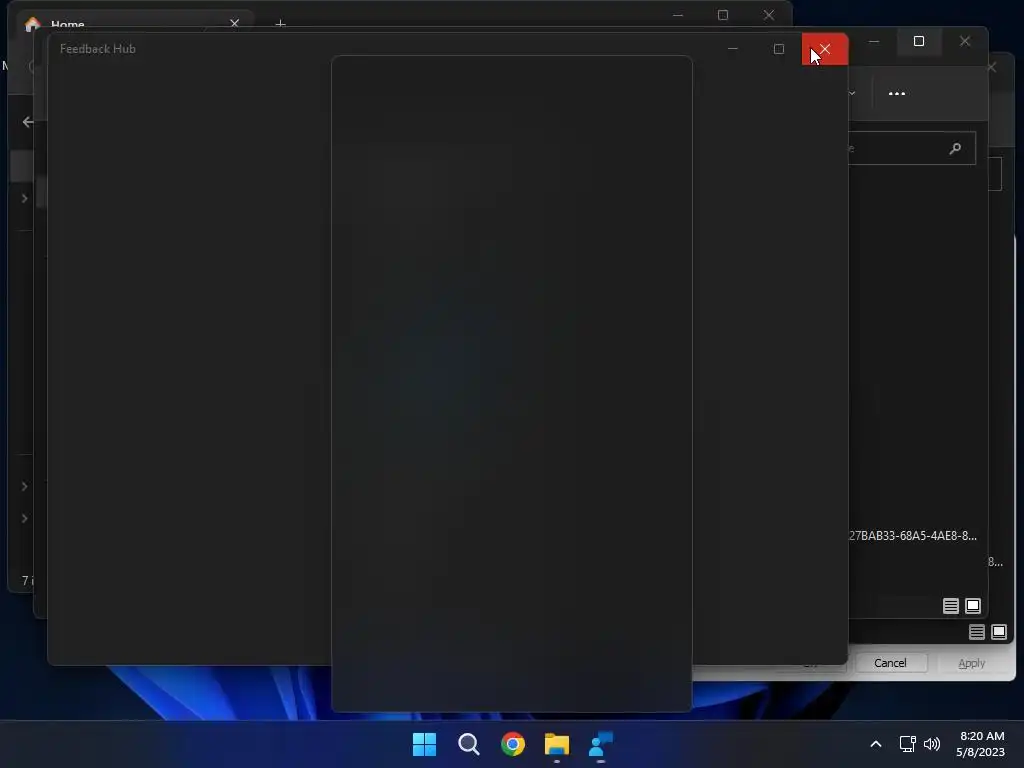Select the 27BAB33-68A5-4AE8-8... item
The width and height of the screenshot is (1024, 768).
tap(913, 536)
